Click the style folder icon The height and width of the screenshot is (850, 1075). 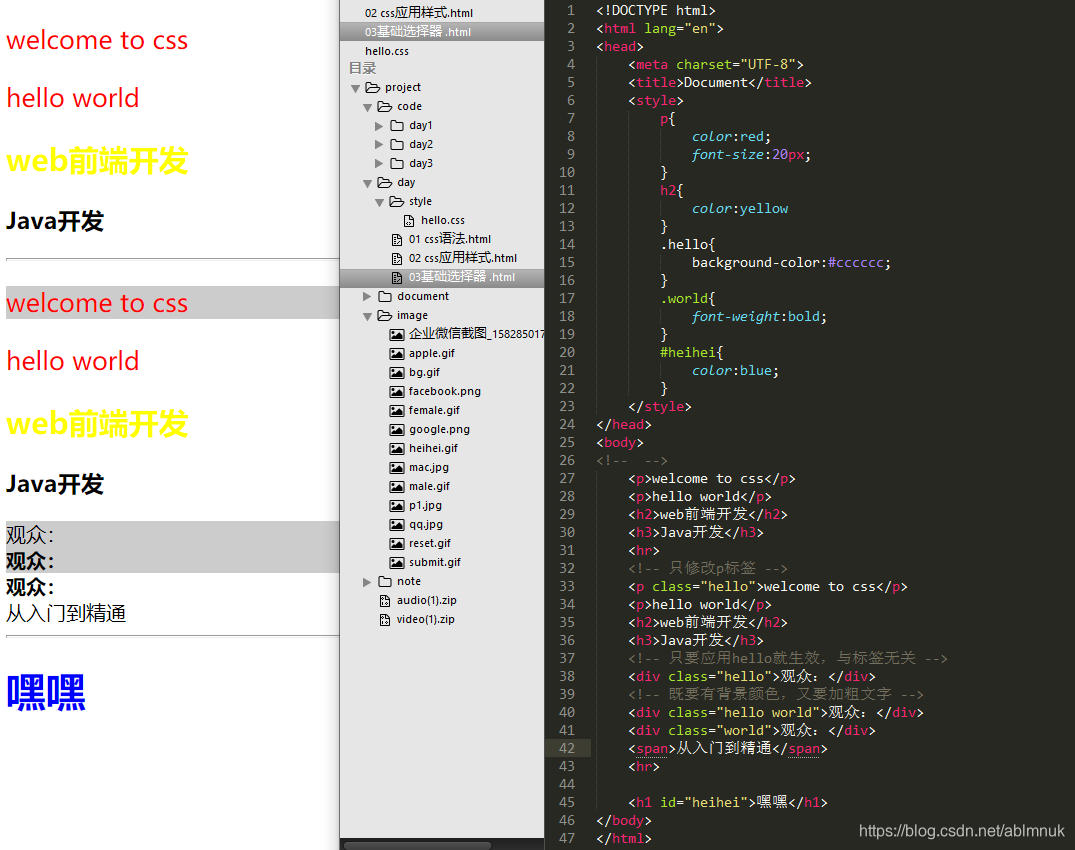[x=397, y=202]
